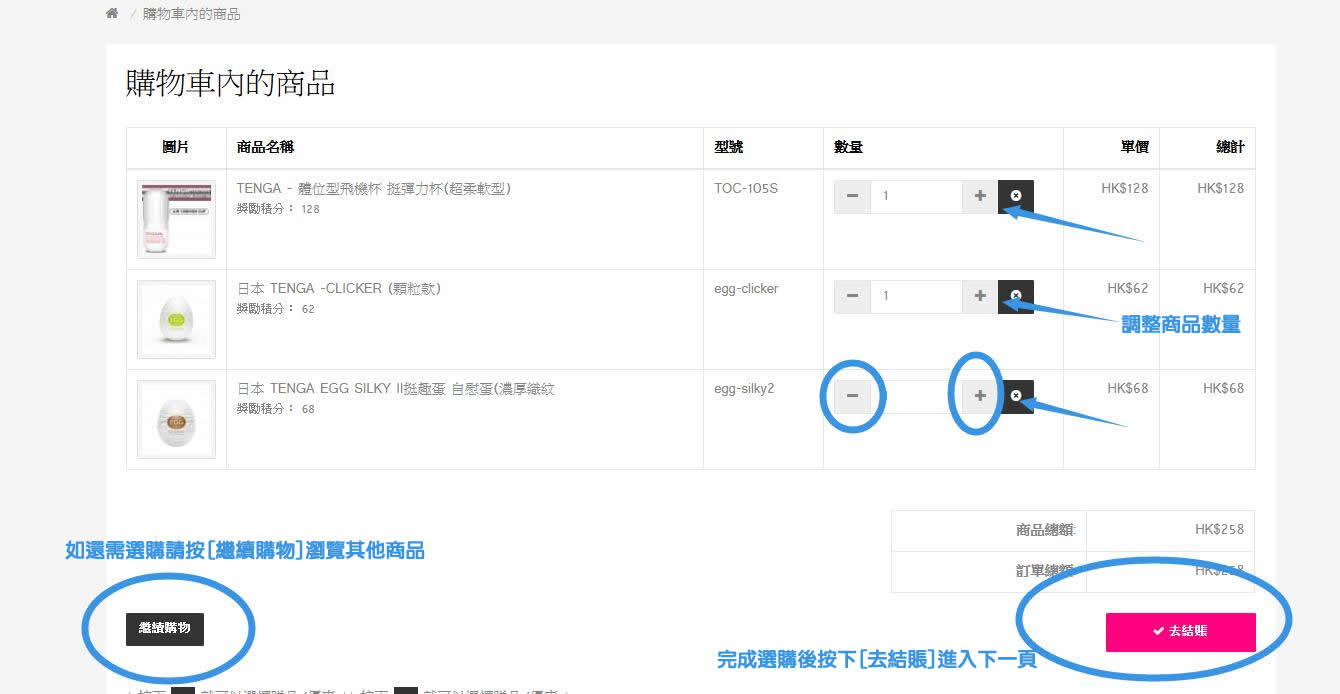This screenshot has height=694, width=1340.
Task: Click the quantity field for egg-silky2
Action: (x=916, y=396)
